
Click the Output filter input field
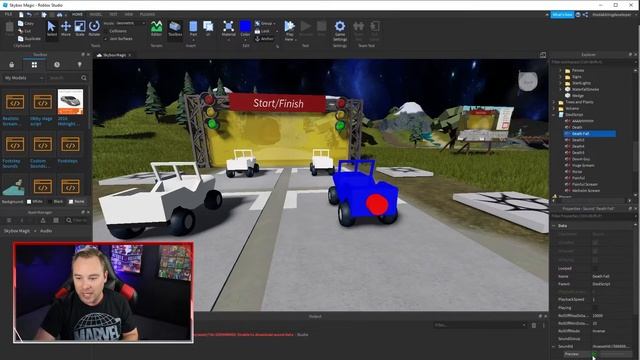(x=480, y=325)
